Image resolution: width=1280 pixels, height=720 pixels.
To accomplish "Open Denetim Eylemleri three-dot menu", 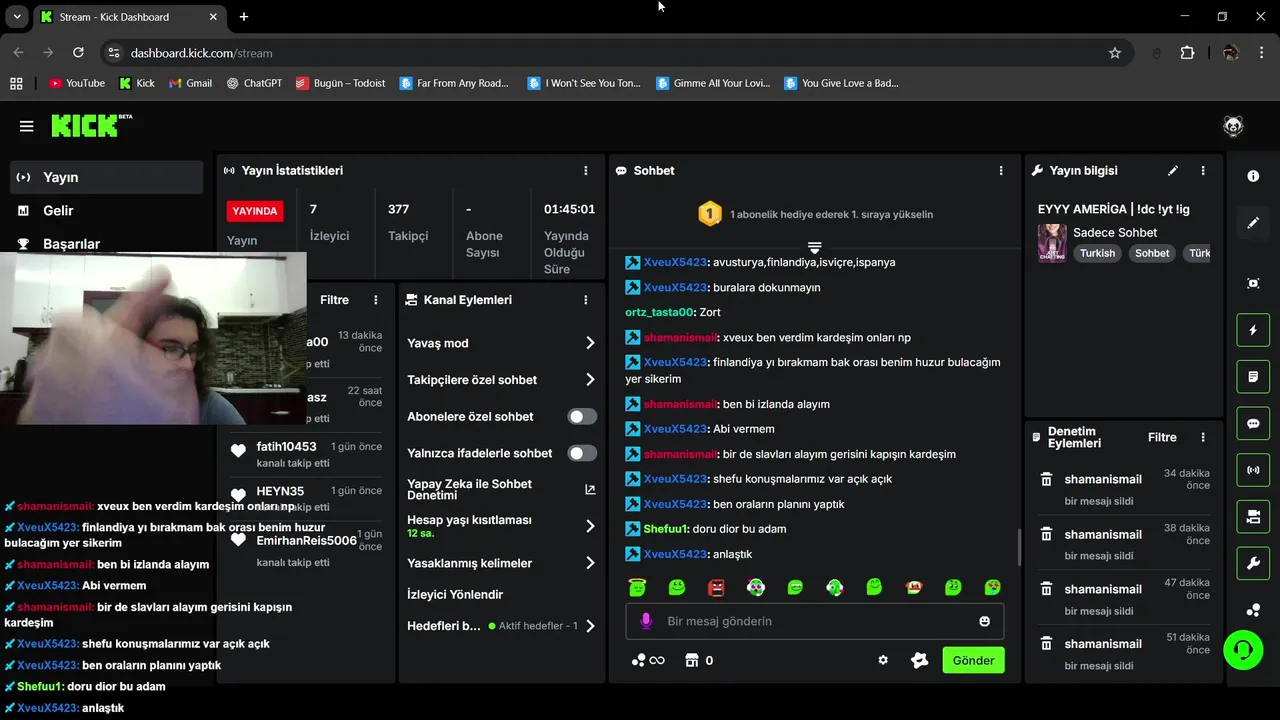I will click(x=1203, y=437).
